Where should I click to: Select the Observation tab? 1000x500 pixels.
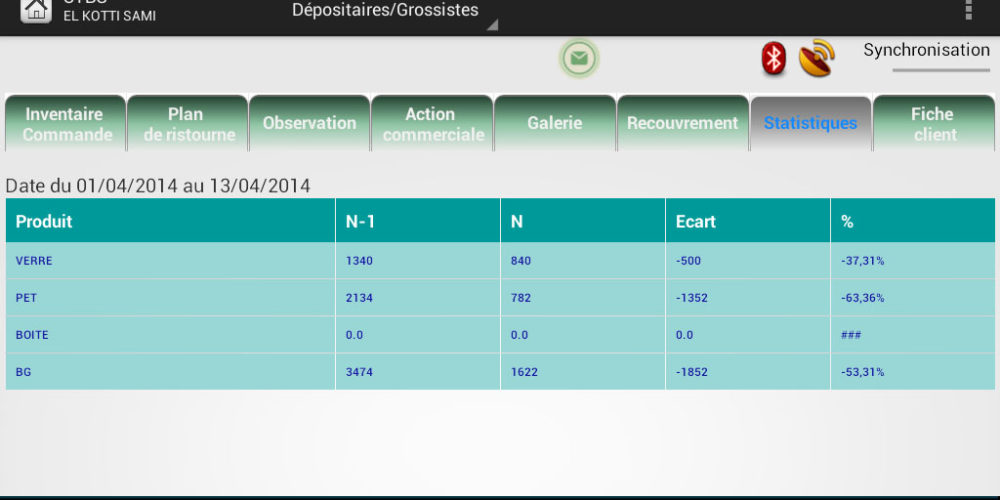tap(309, 124)
